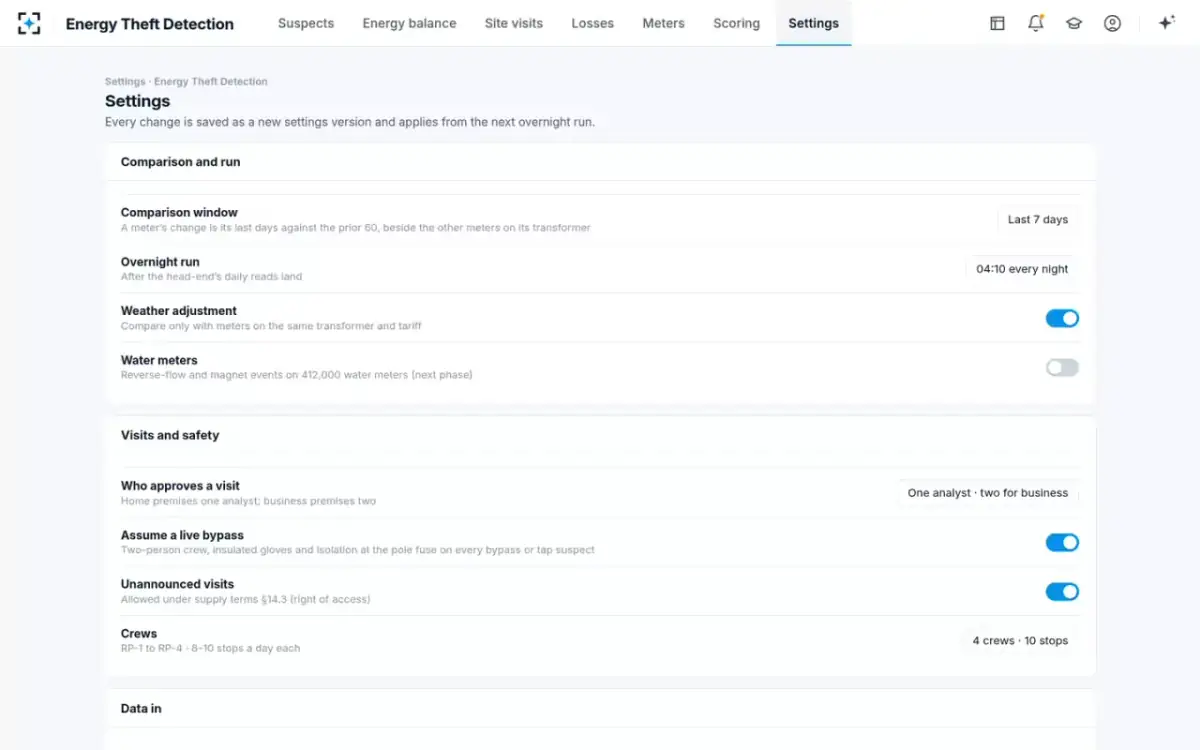Switch to the Suspects tab
The image size is (1200, 750).
[306, 23]
